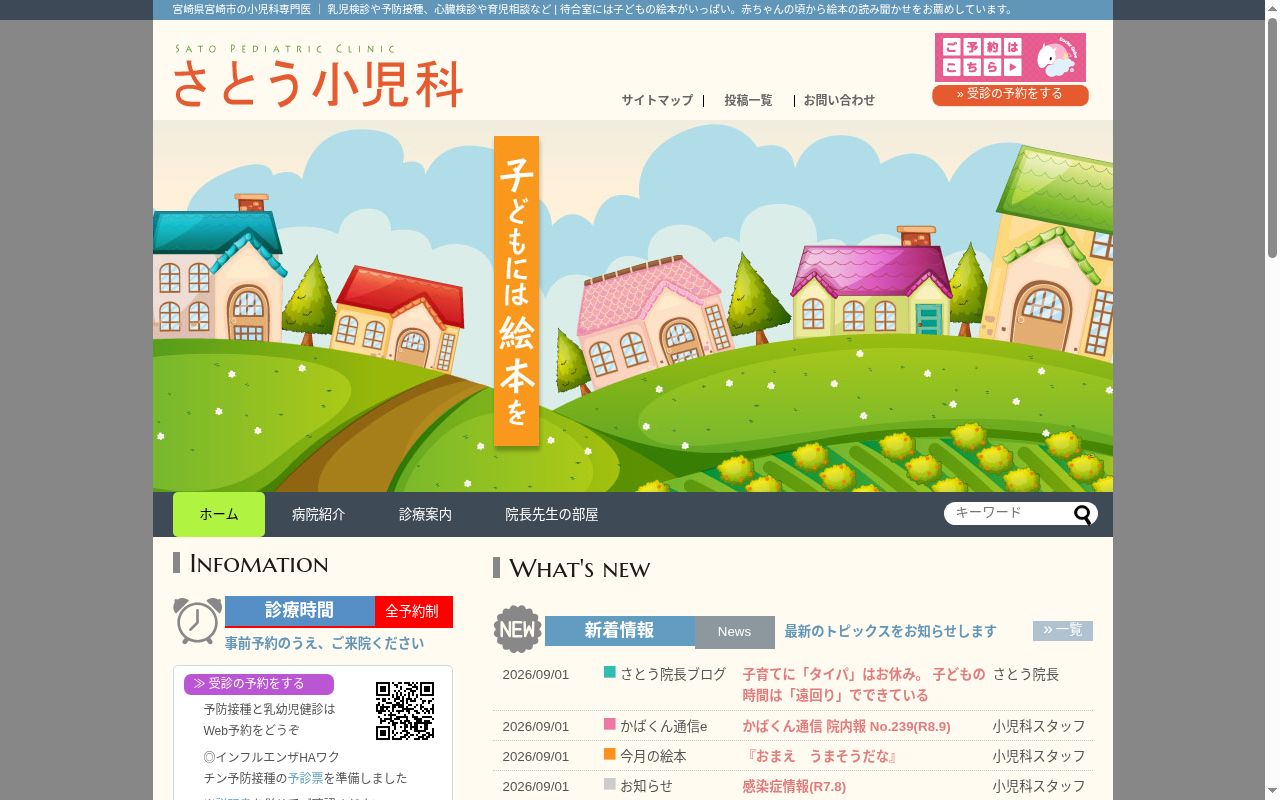Click the 新着情報 heading tab
This screenshot has width=1280, height=800.
[x=619, y=631]
